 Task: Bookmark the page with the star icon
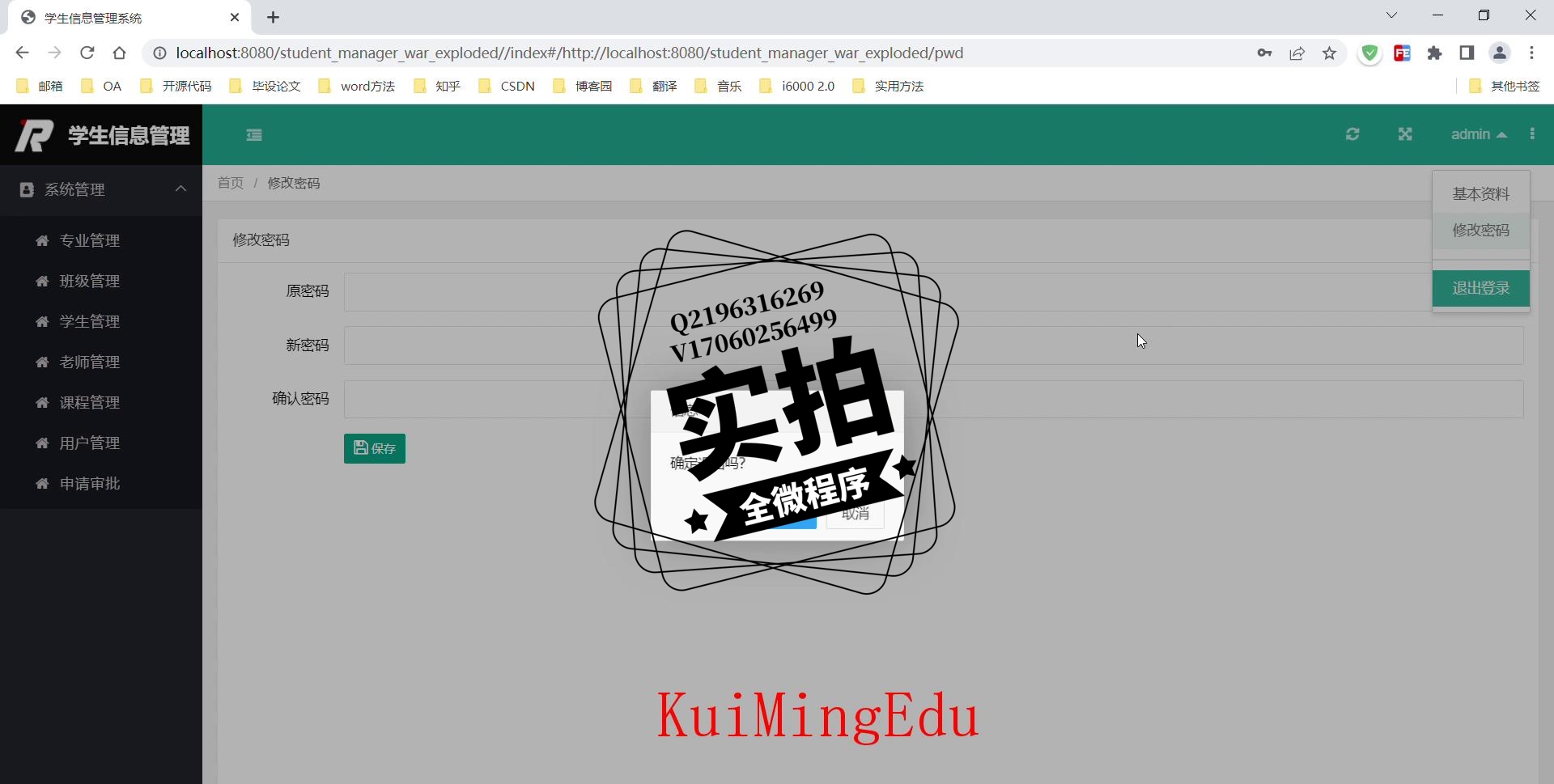point(1329,53)
